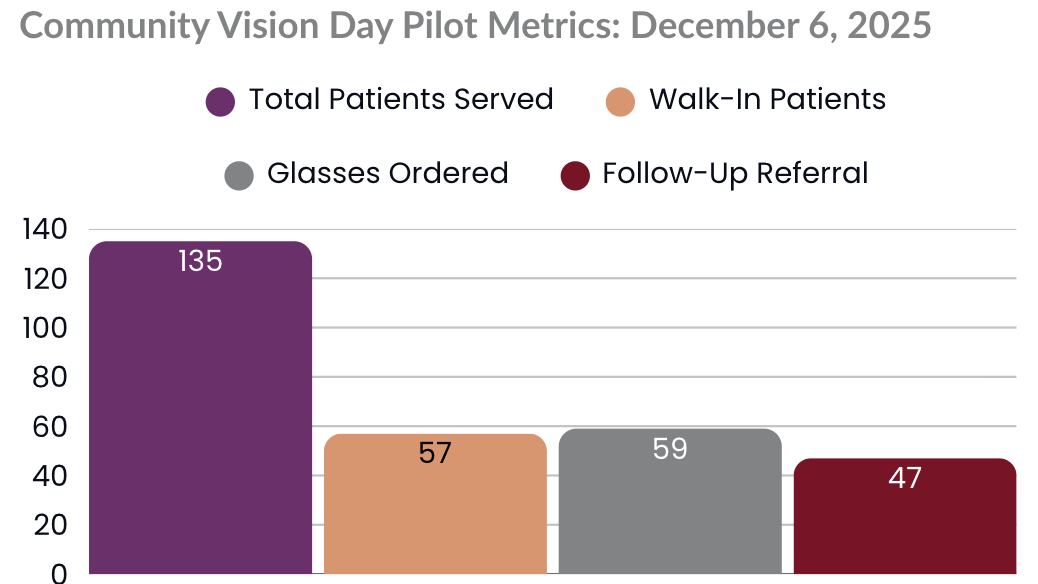Click the gray Glasses Ordered legend dot
The width and height of the screenshot is (1038, 584).
click(238, 176)
